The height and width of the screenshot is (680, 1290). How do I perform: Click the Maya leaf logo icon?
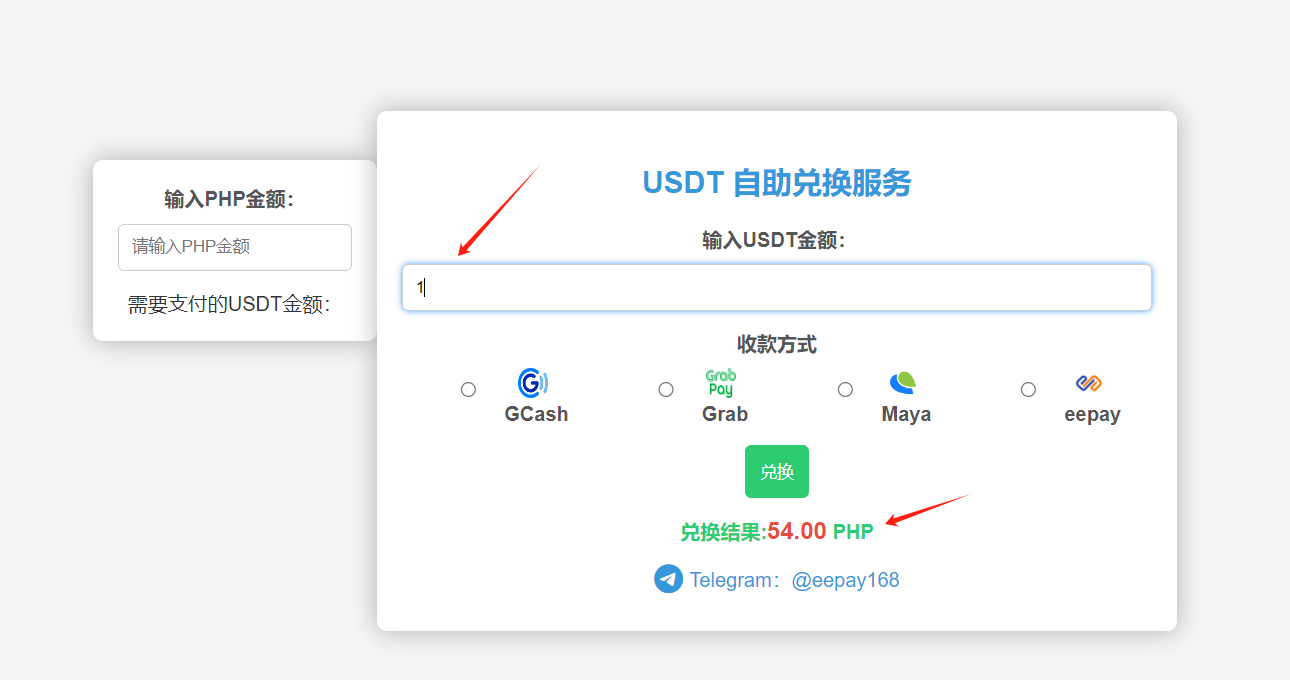pyautogui.click(x=903, y=383)
